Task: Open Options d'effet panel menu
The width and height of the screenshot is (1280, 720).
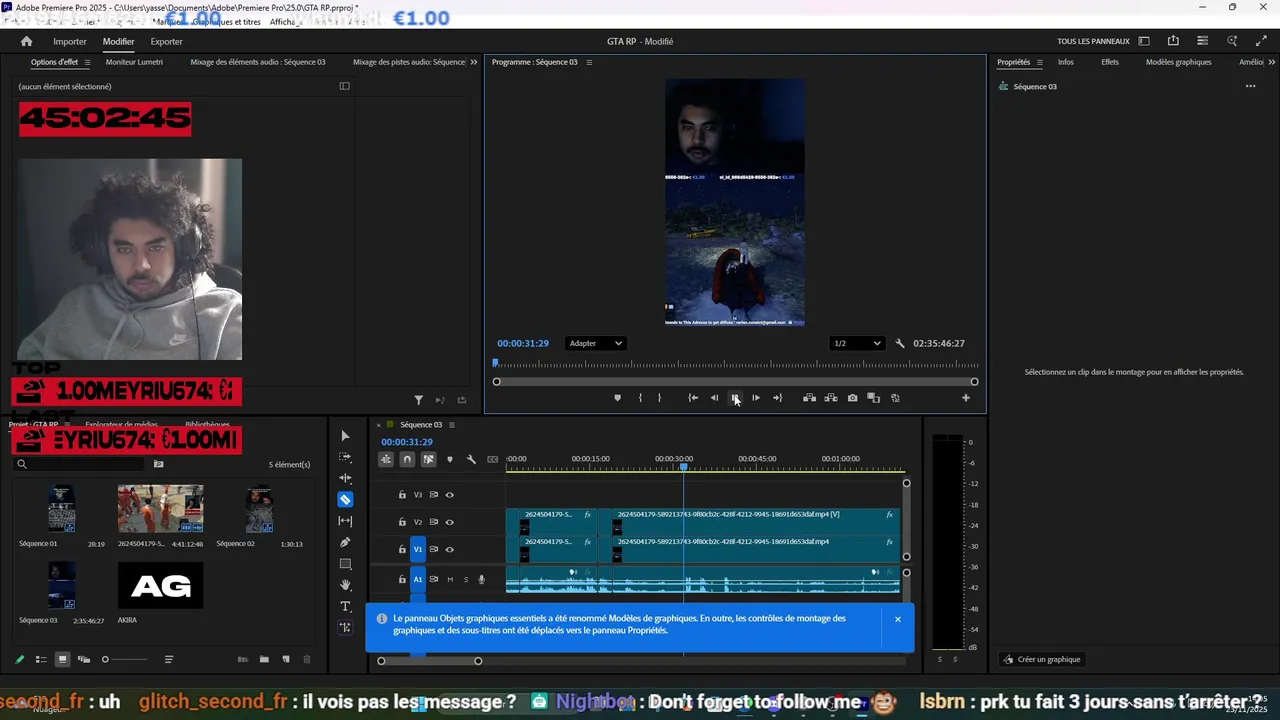Action: point(87,62)
